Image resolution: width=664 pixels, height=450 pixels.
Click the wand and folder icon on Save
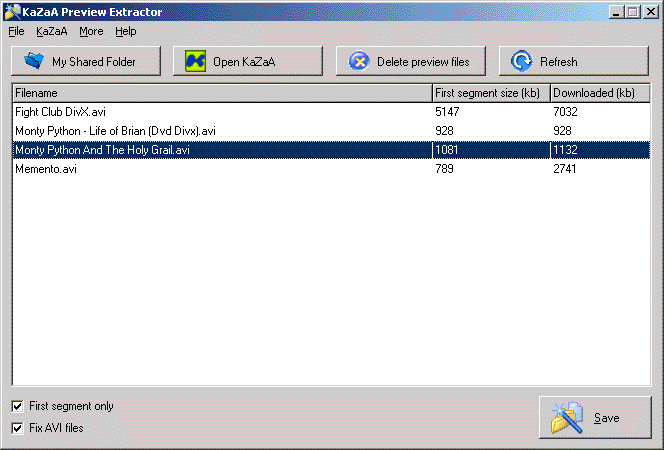[x=567, y=417]
